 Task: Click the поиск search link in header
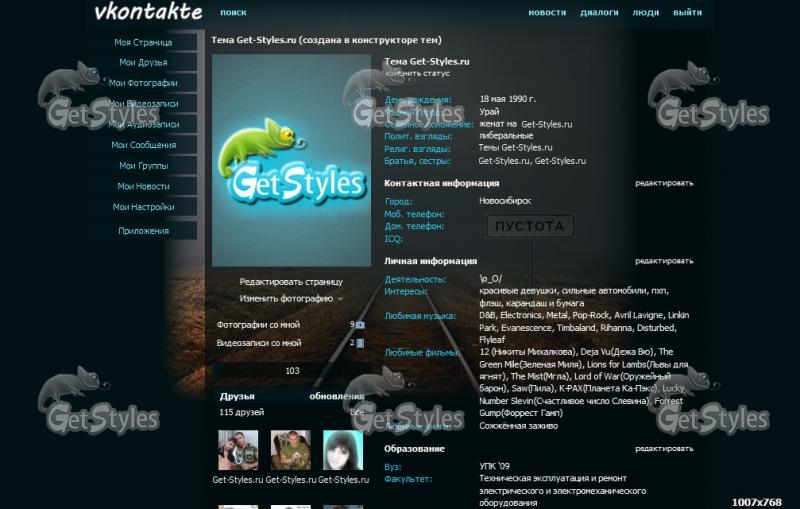coord(233,13)
